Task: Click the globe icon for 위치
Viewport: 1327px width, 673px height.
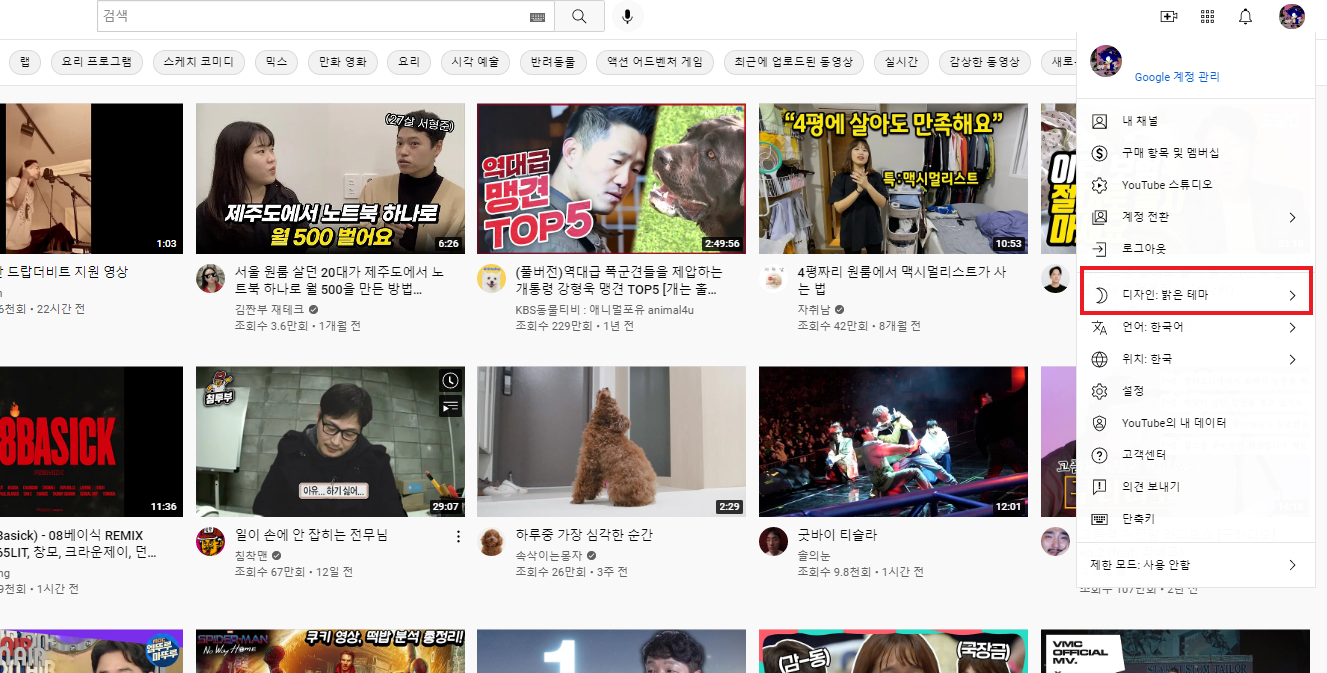Action: 1099,359
